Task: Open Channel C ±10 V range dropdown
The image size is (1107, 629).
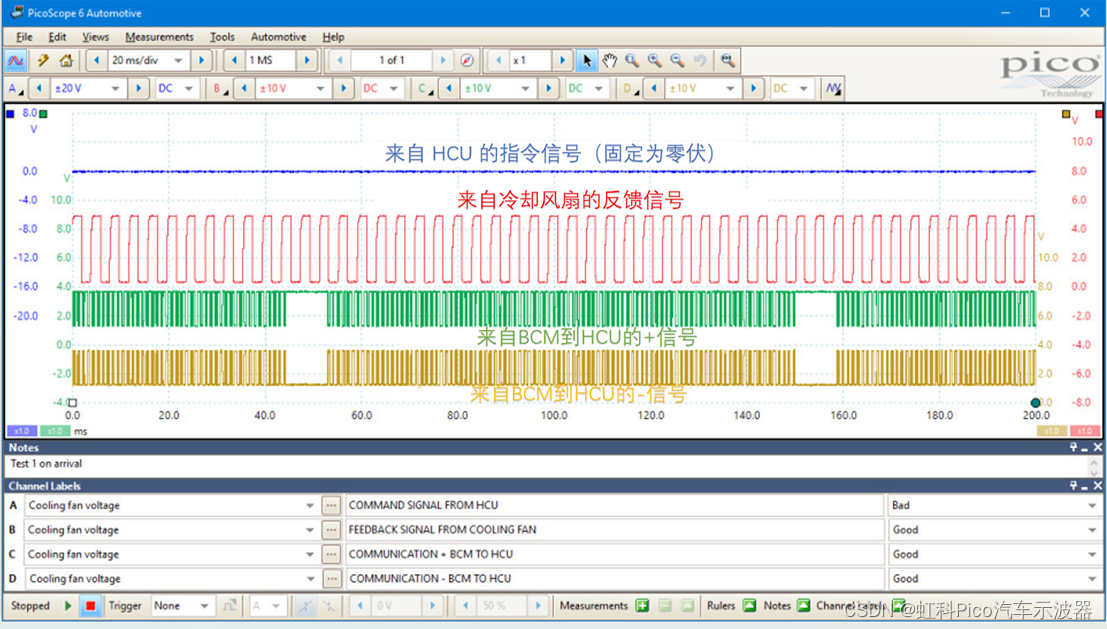Action: click(525, 88)
